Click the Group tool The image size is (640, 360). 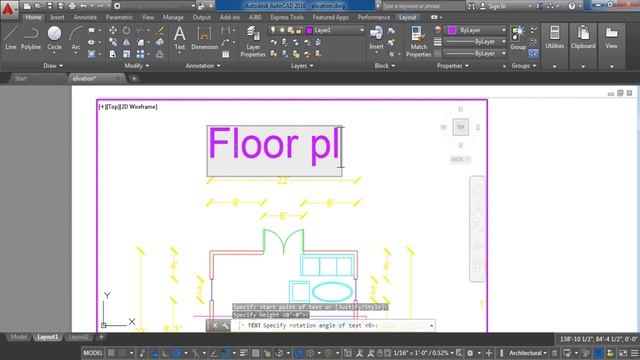click(x=518, y=38)
